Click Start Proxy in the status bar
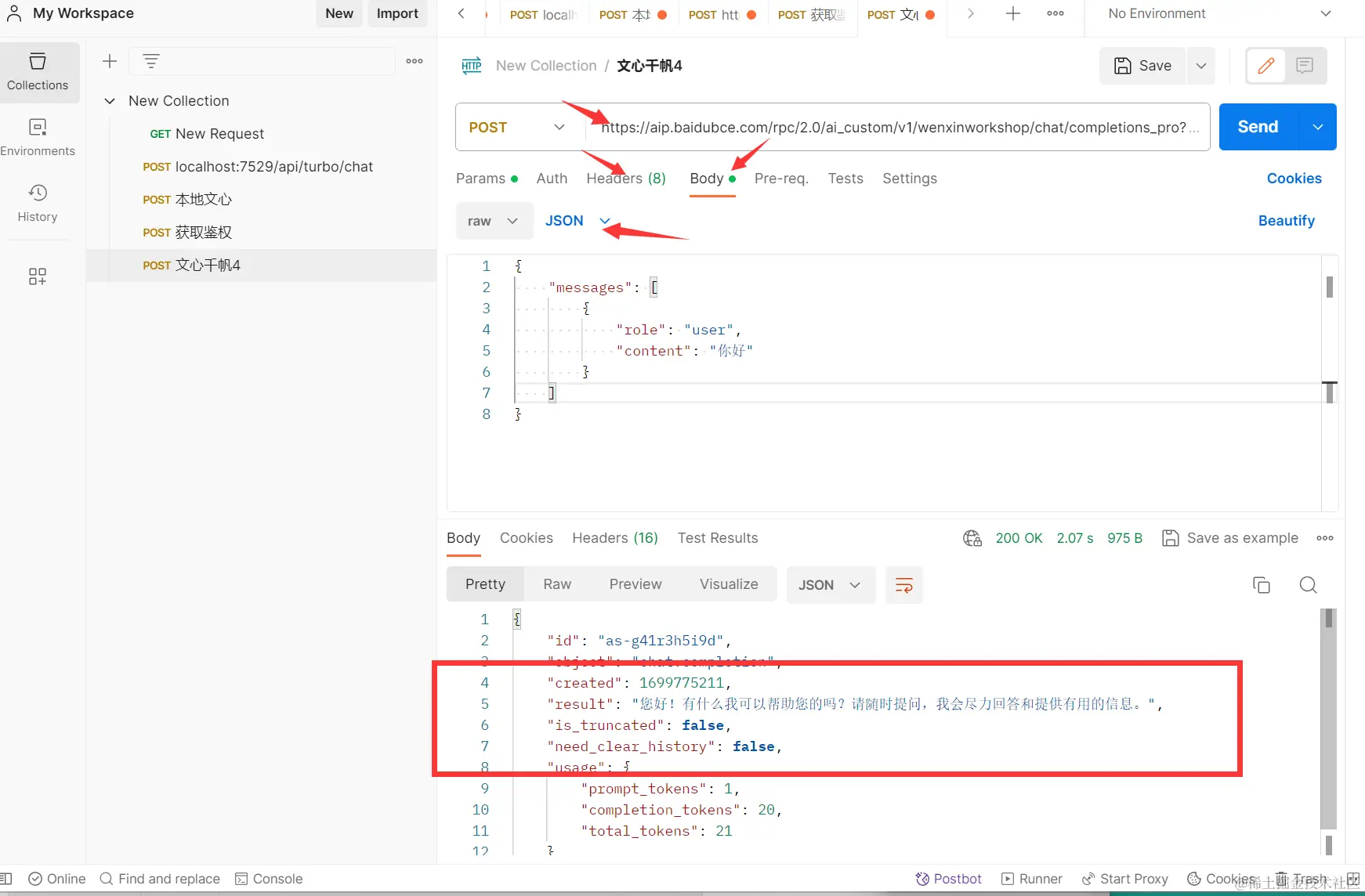 [x=1124, y=879]
